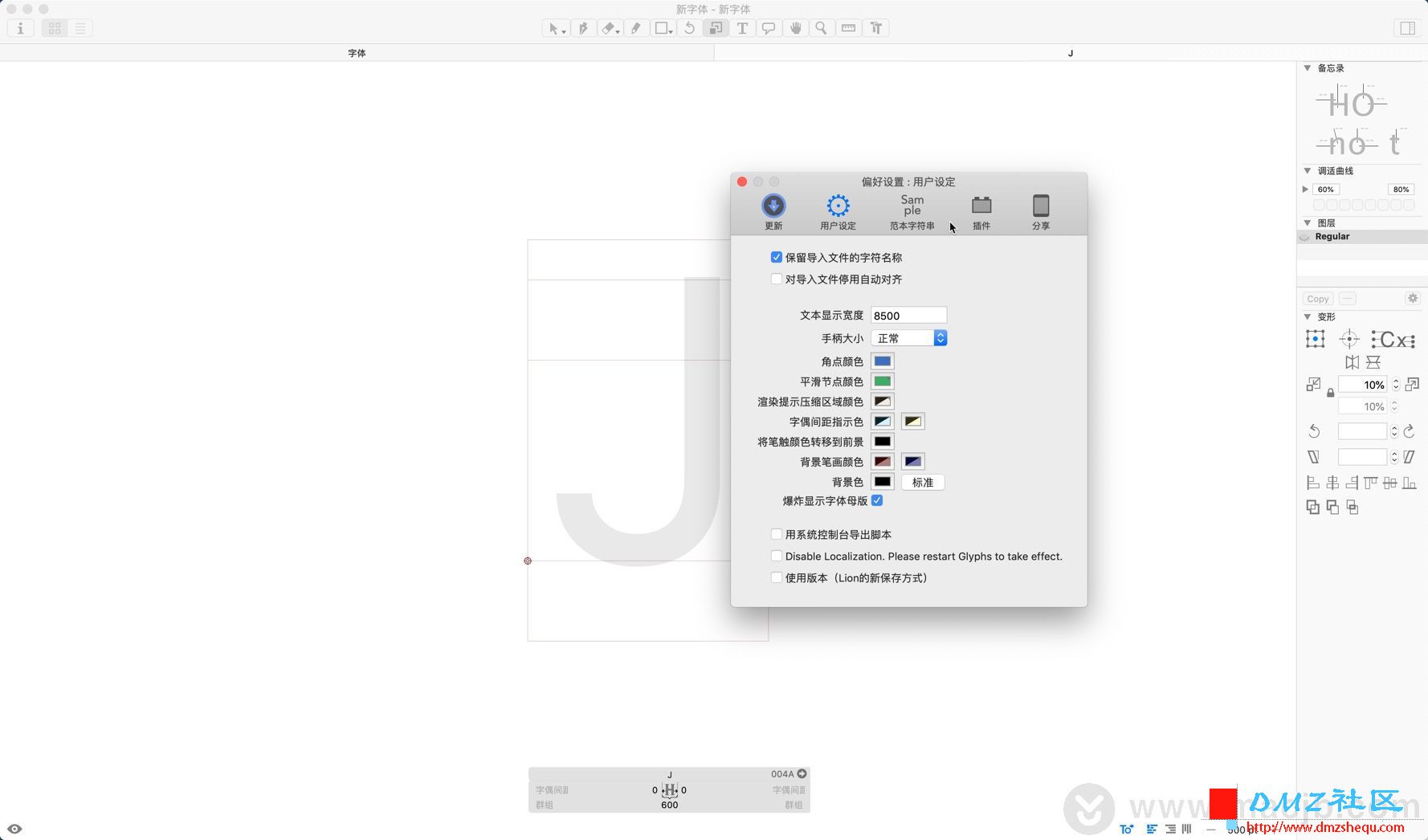Image resolution: width=1428 pixels, height=840 pixels.
Task: Click the scale-up icon in transform panel
Action: click(1412, 385)
